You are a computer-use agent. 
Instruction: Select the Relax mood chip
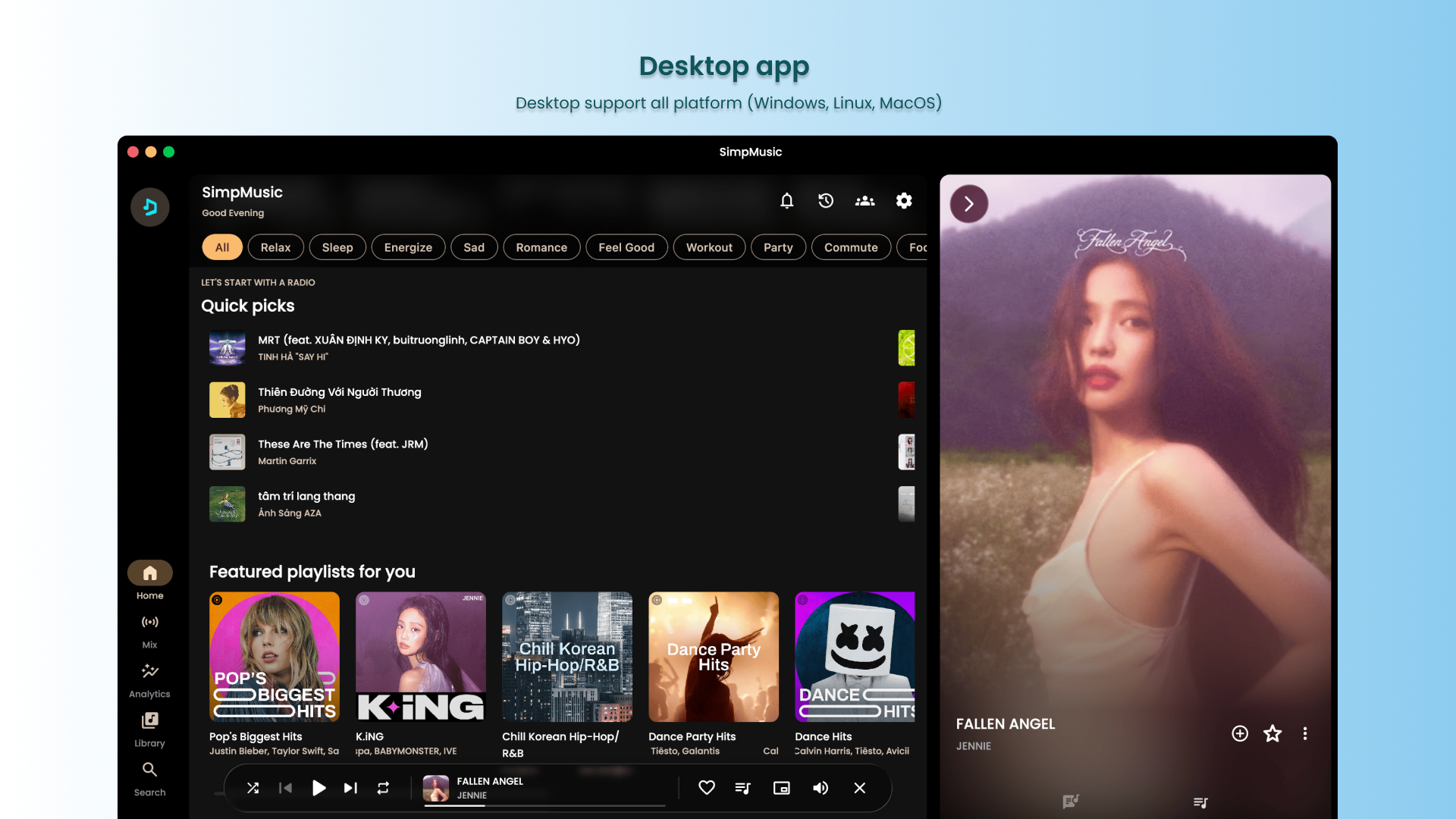275,247
